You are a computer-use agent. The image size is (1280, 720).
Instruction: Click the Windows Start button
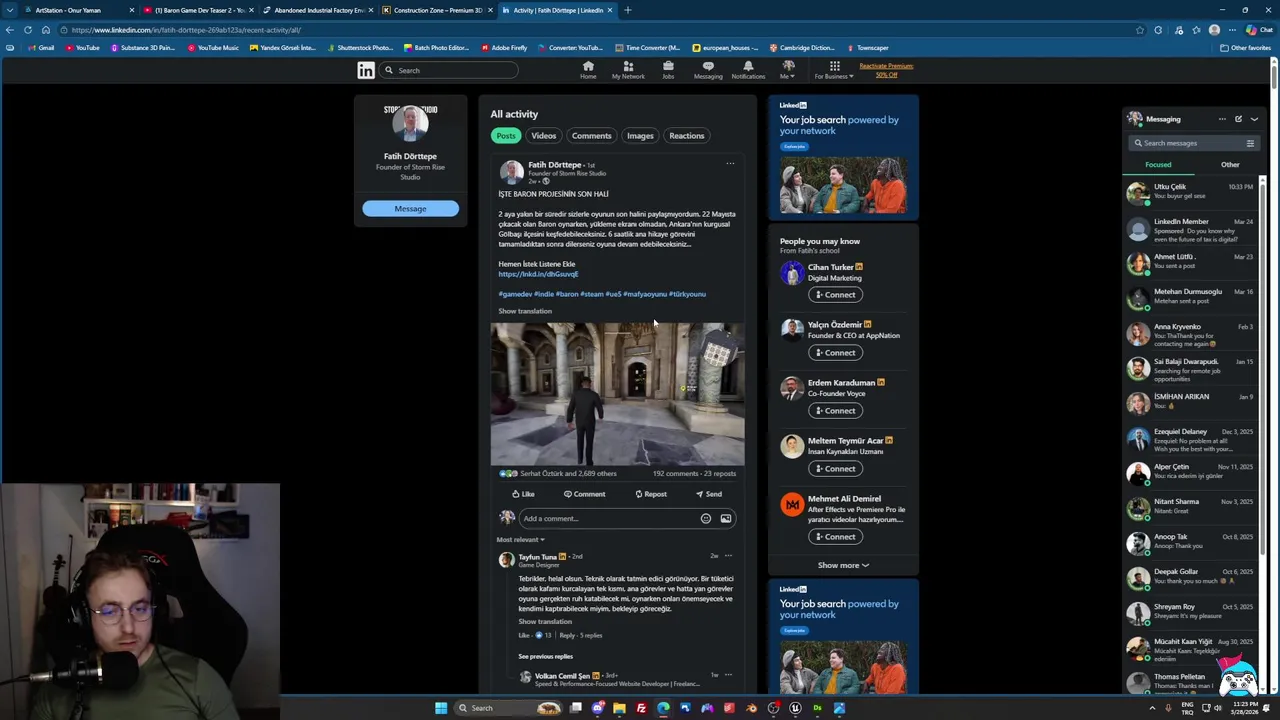[x=441, y=708]
